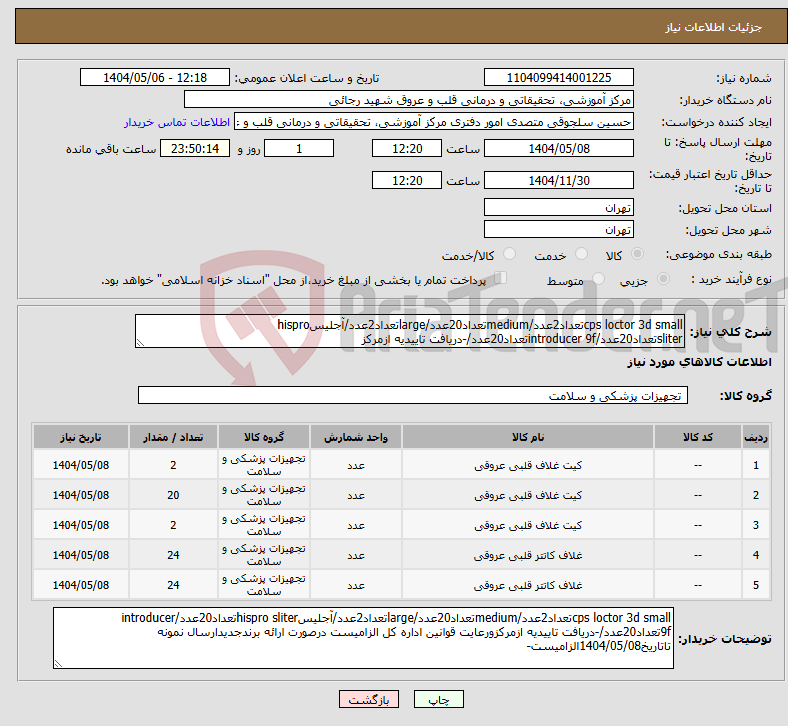Click the کد کالا column header
788x726 pixels.
tap(698, 437)
